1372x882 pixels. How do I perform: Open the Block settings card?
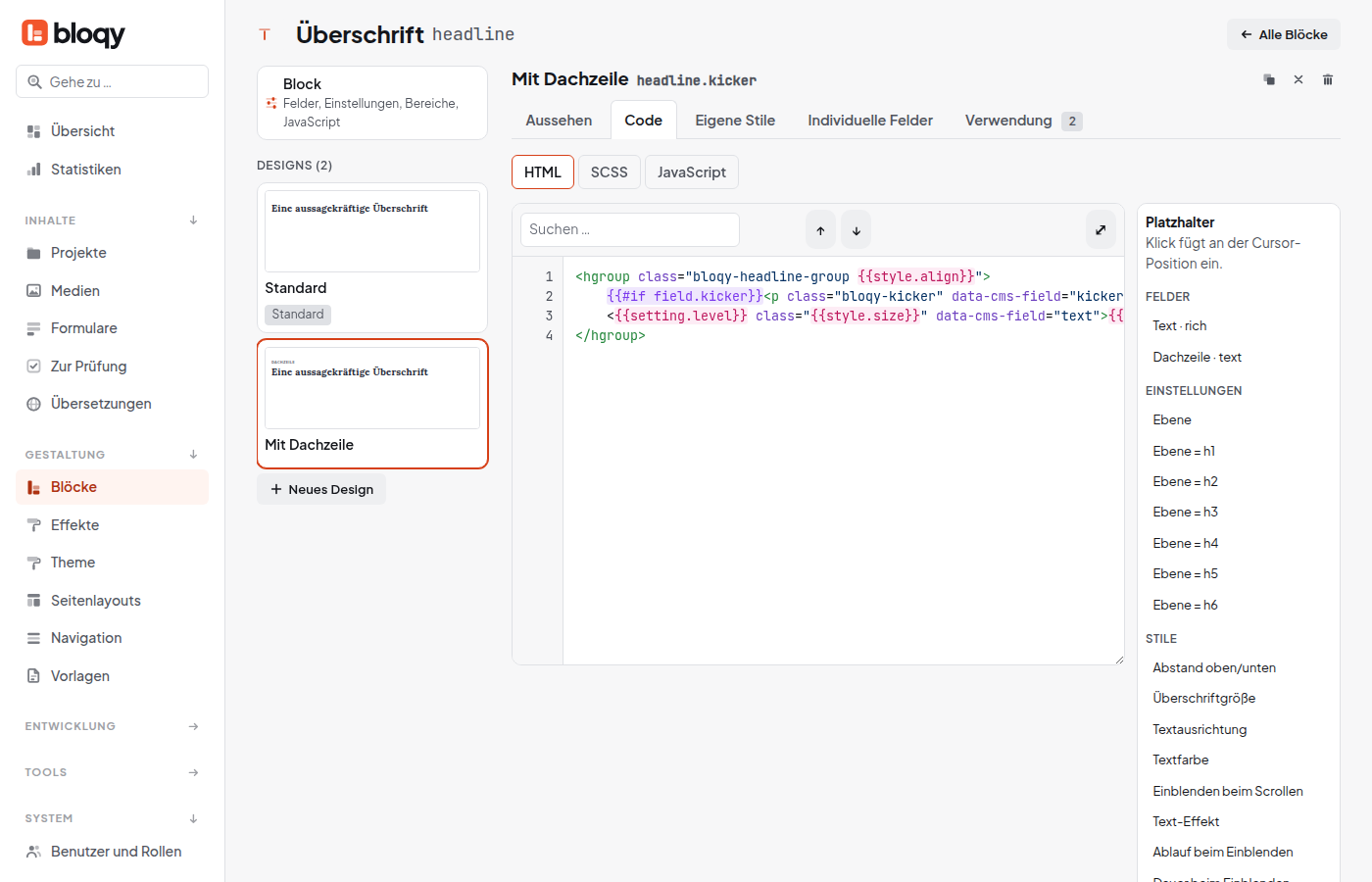point(372,103)
